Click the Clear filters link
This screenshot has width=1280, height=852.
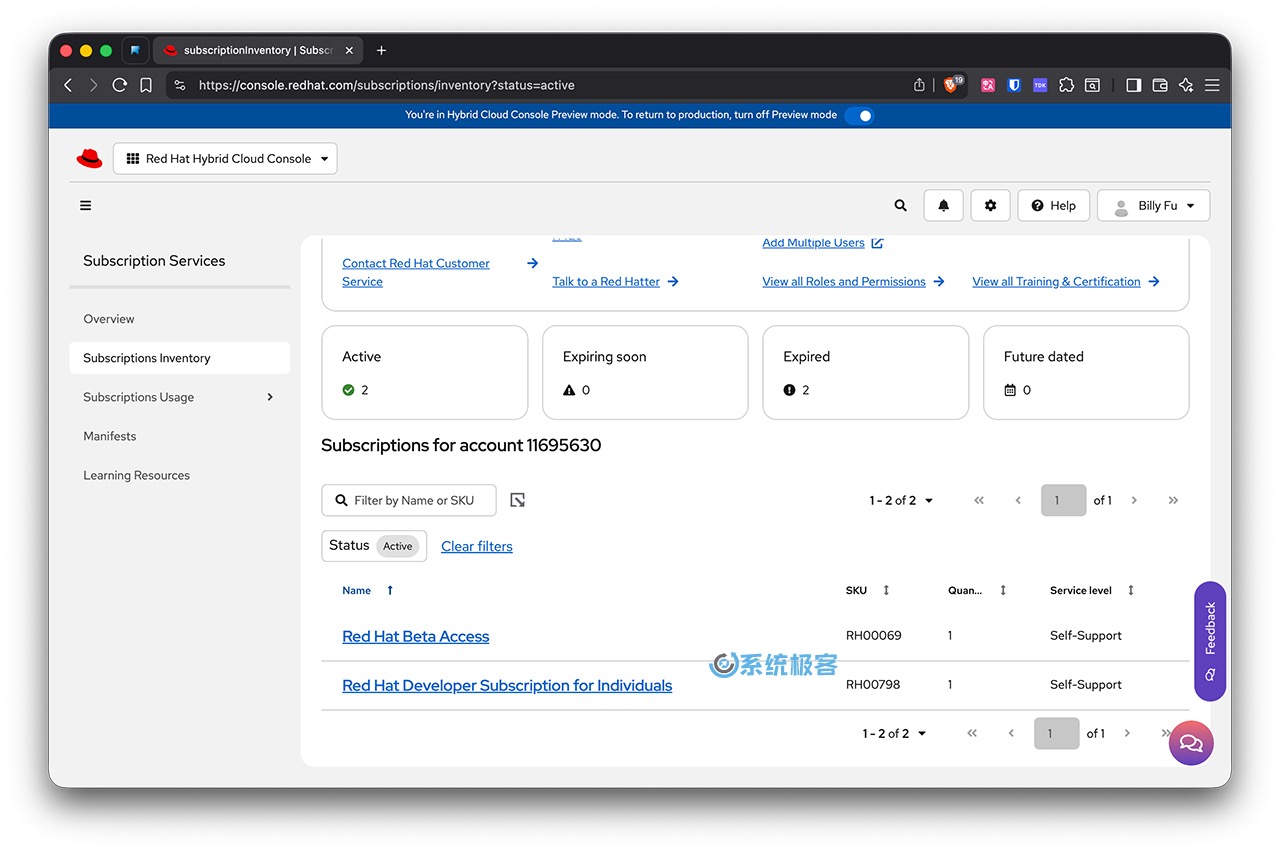click(477, 546)
